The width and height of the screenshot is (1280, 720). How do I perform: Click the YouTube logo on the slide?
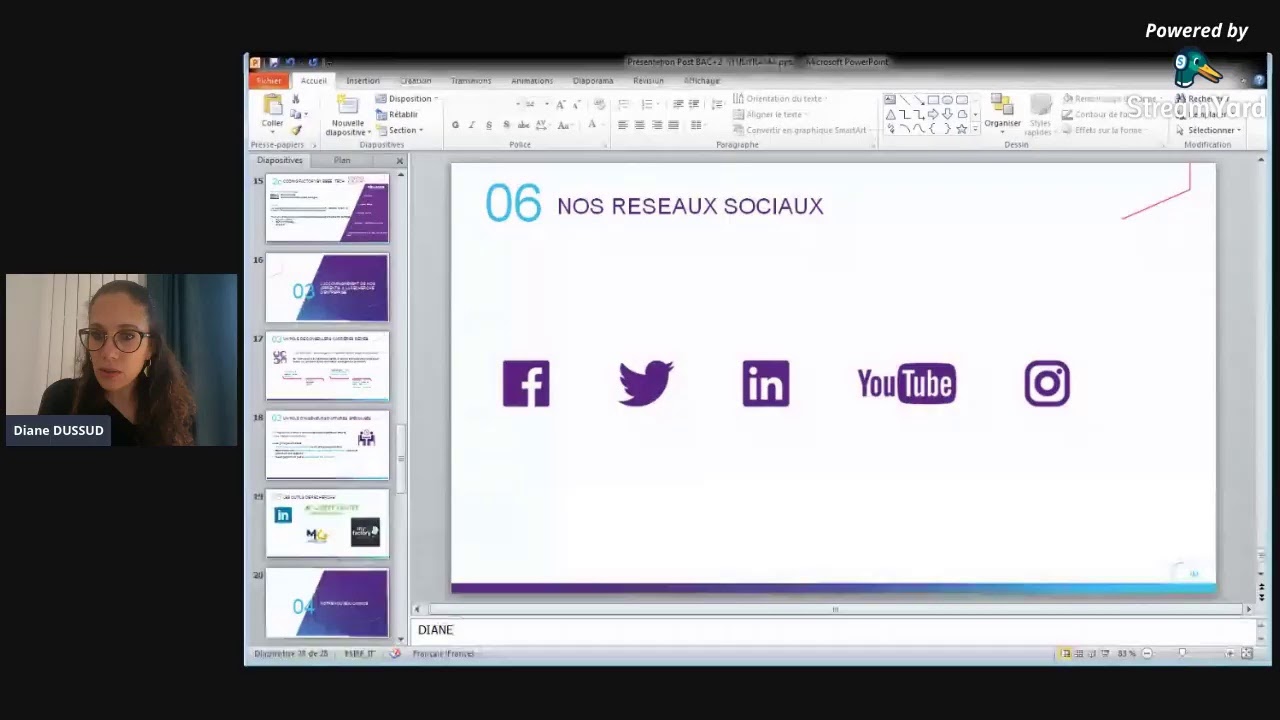click(907, 384)
